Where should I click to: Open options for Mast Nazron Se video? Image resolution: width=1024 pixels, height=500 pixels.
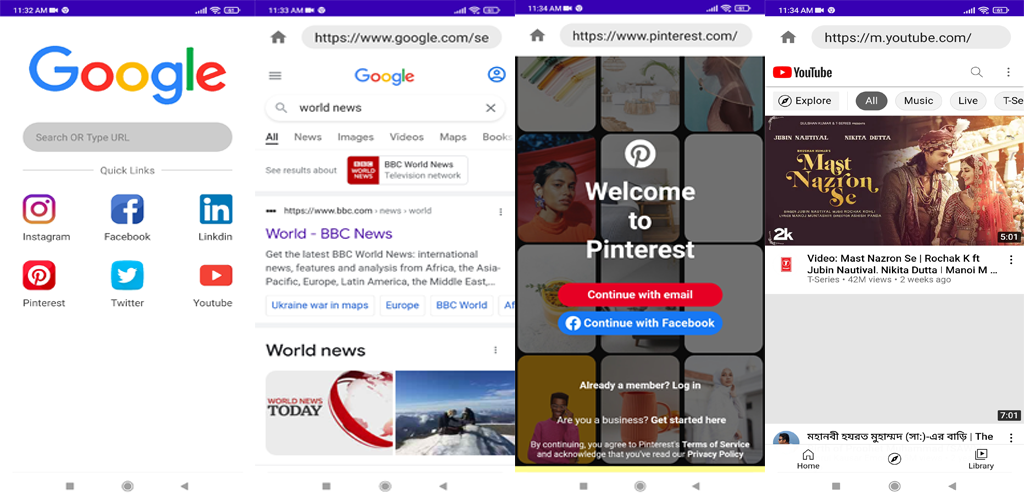[x=1011, y=259]
